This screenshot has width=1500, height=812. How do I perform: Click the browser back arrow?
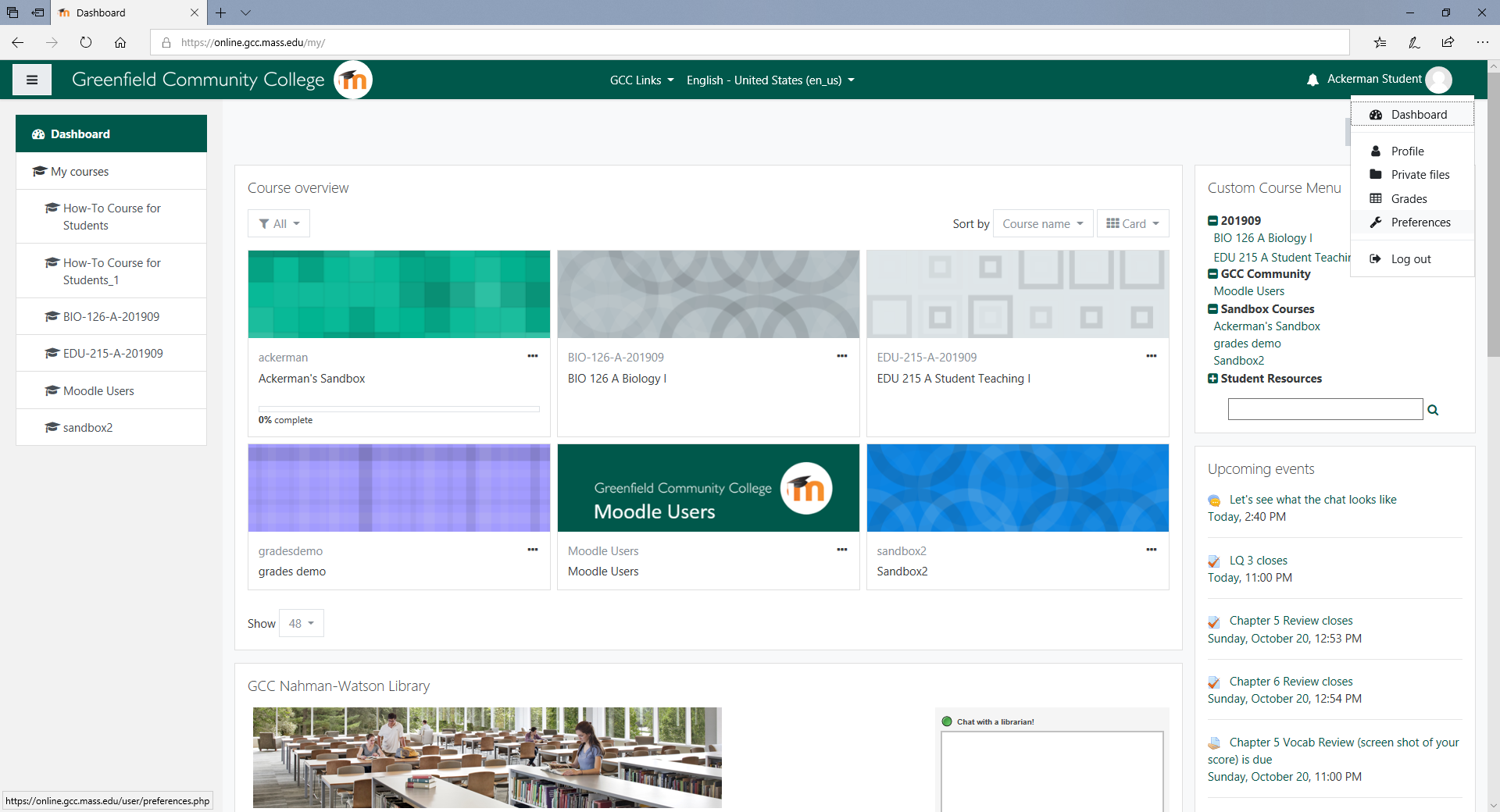18,42
